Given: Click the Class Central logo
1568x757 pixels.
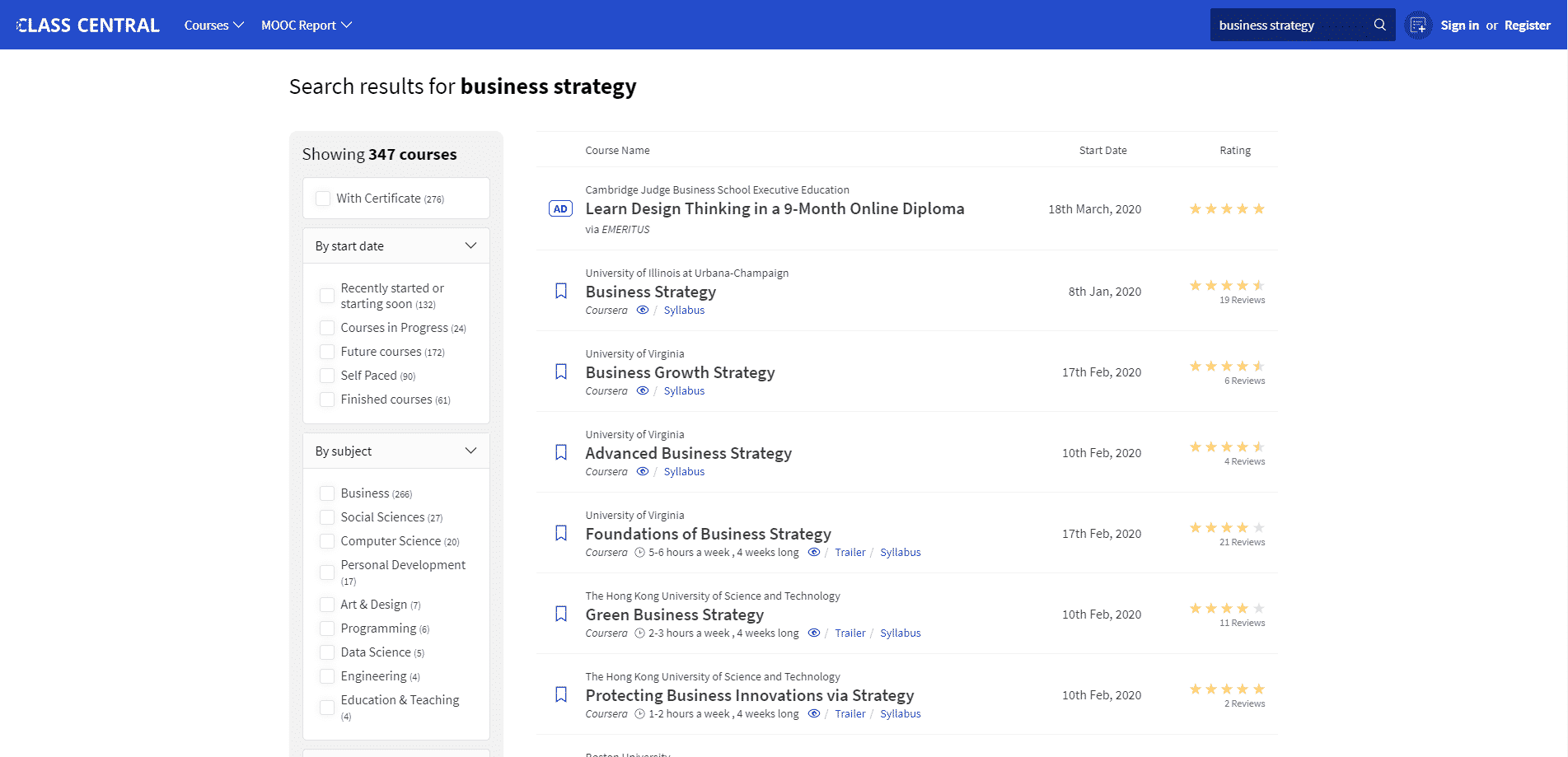Looking at the screenshot, I should click(88, 26).
